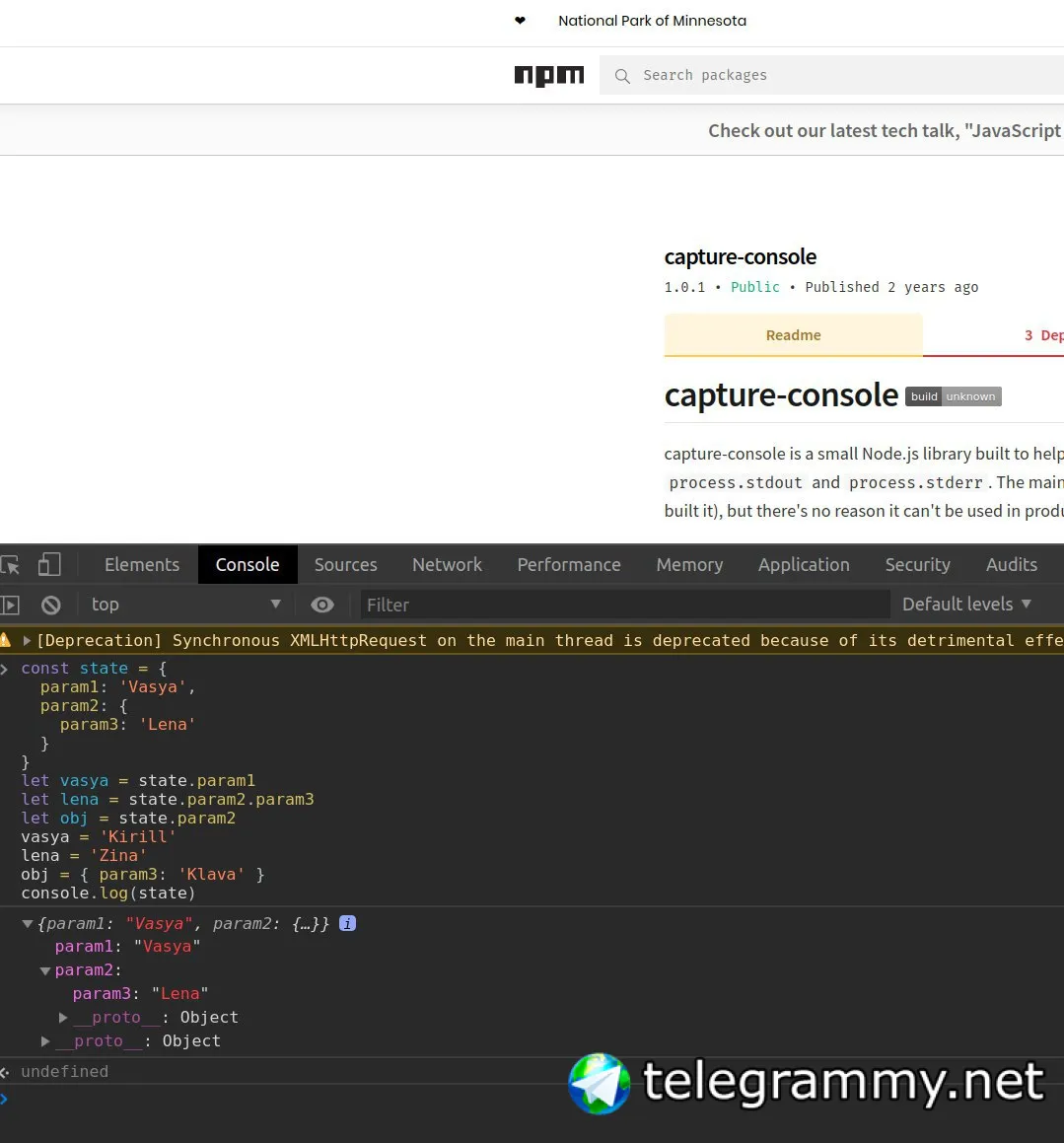Click the console Filter input field

625,605
